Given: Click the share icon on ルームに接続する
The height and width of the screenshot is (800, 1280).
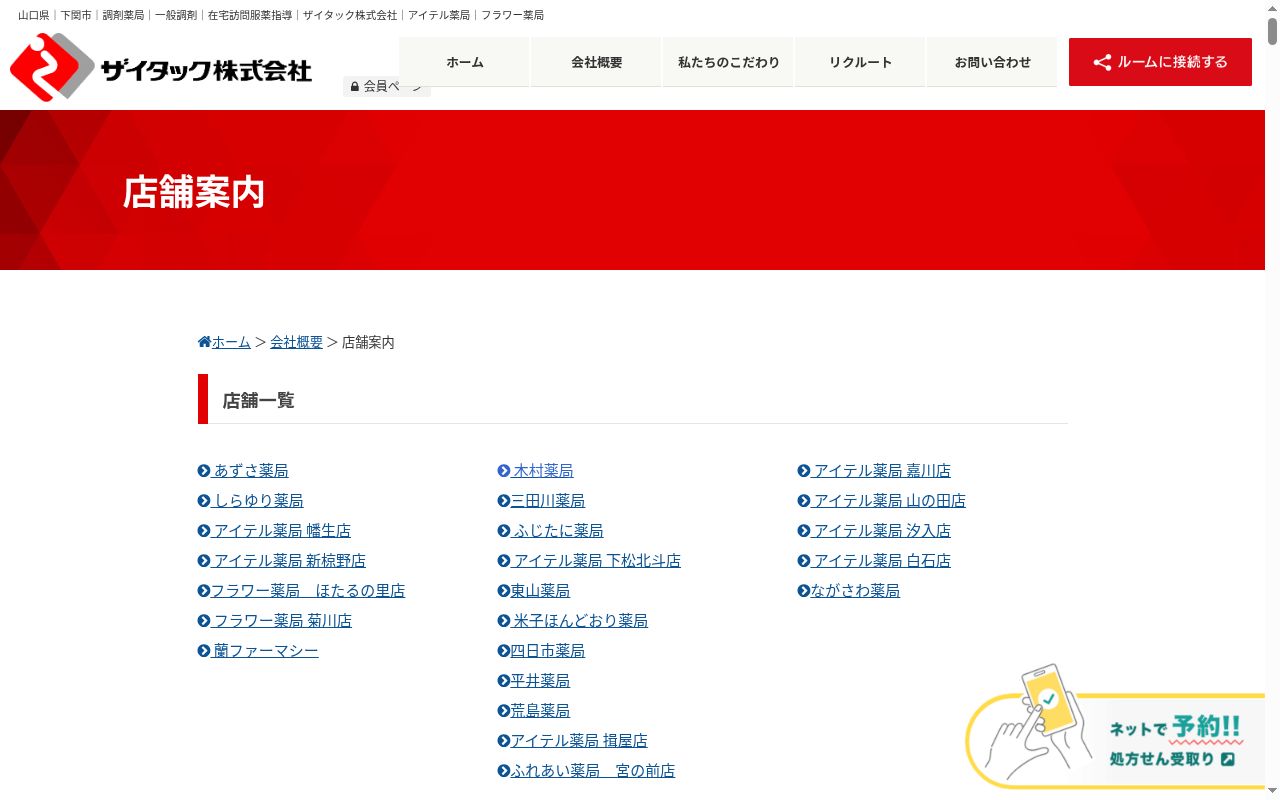Looking at the screenshot, I should coord(1102,62).
